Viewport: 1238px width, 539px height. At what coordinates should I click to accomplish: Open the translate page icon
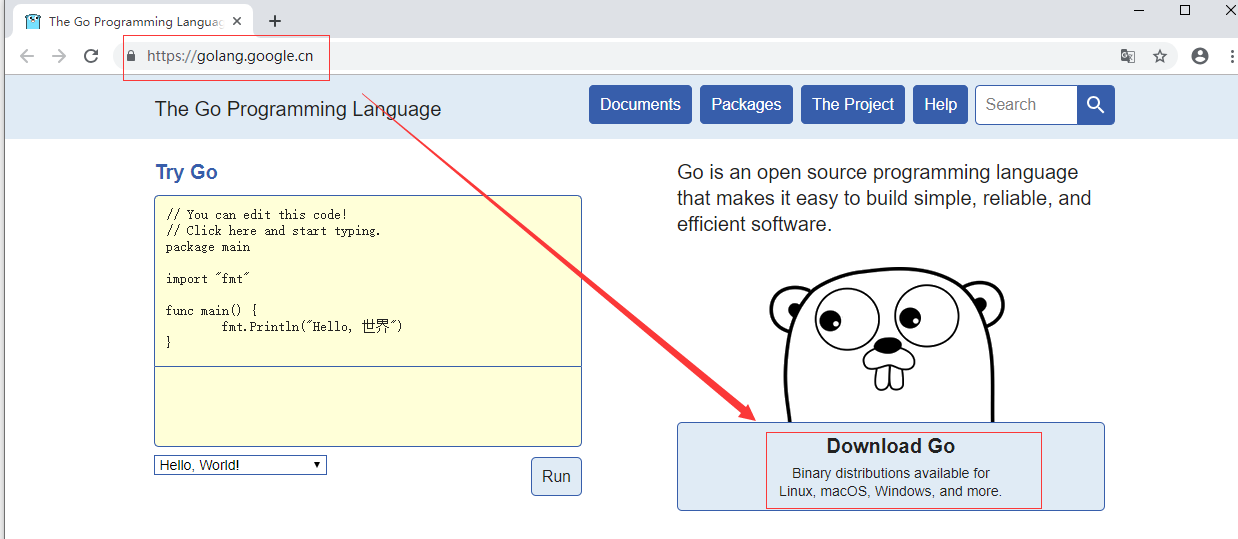point(1128,56)
